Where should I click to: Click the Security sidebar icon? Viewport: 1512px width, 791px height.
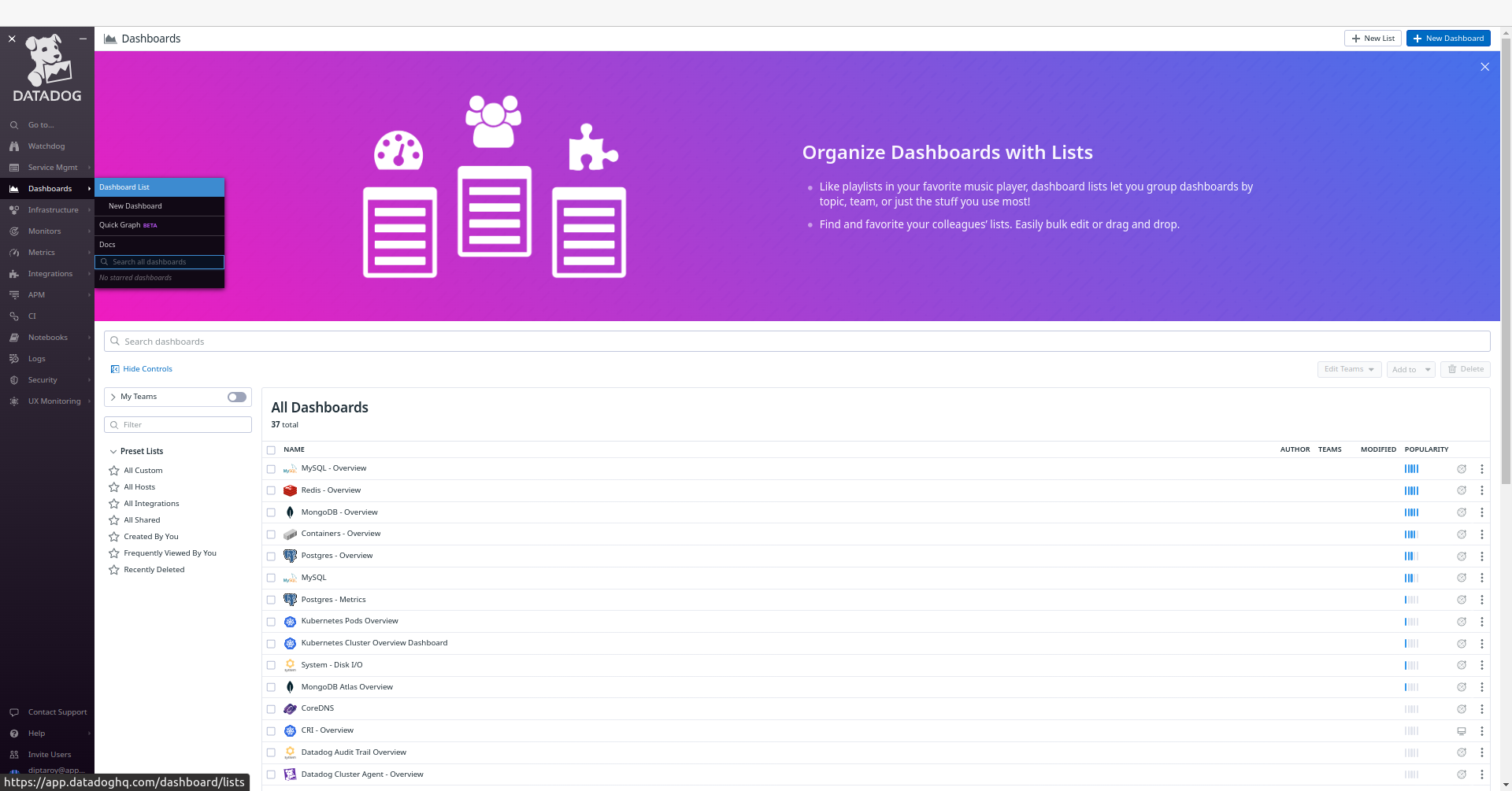point(14,380)
